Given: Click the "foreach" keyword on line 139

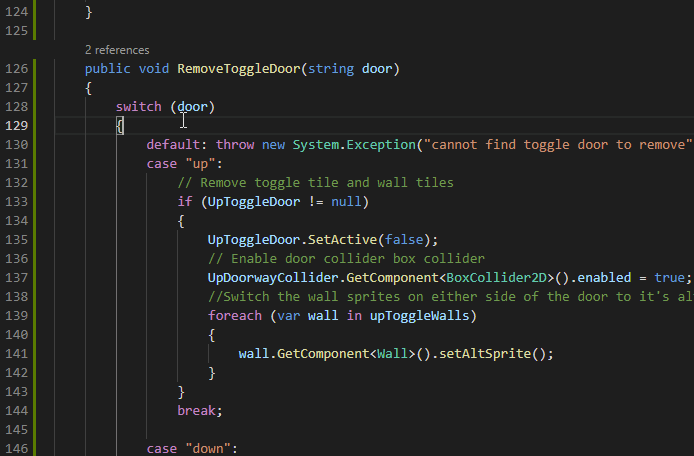Looking at the screenshot, I should 235,316.
